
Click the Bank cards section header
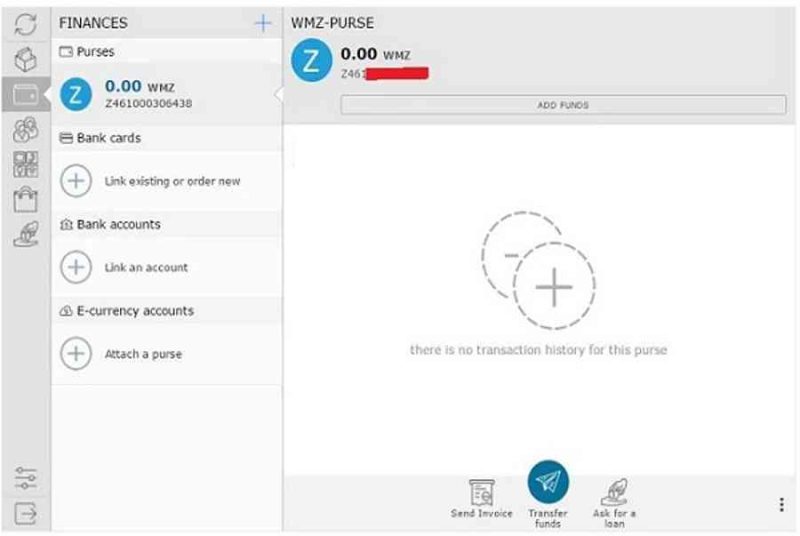tap(167, 138)
